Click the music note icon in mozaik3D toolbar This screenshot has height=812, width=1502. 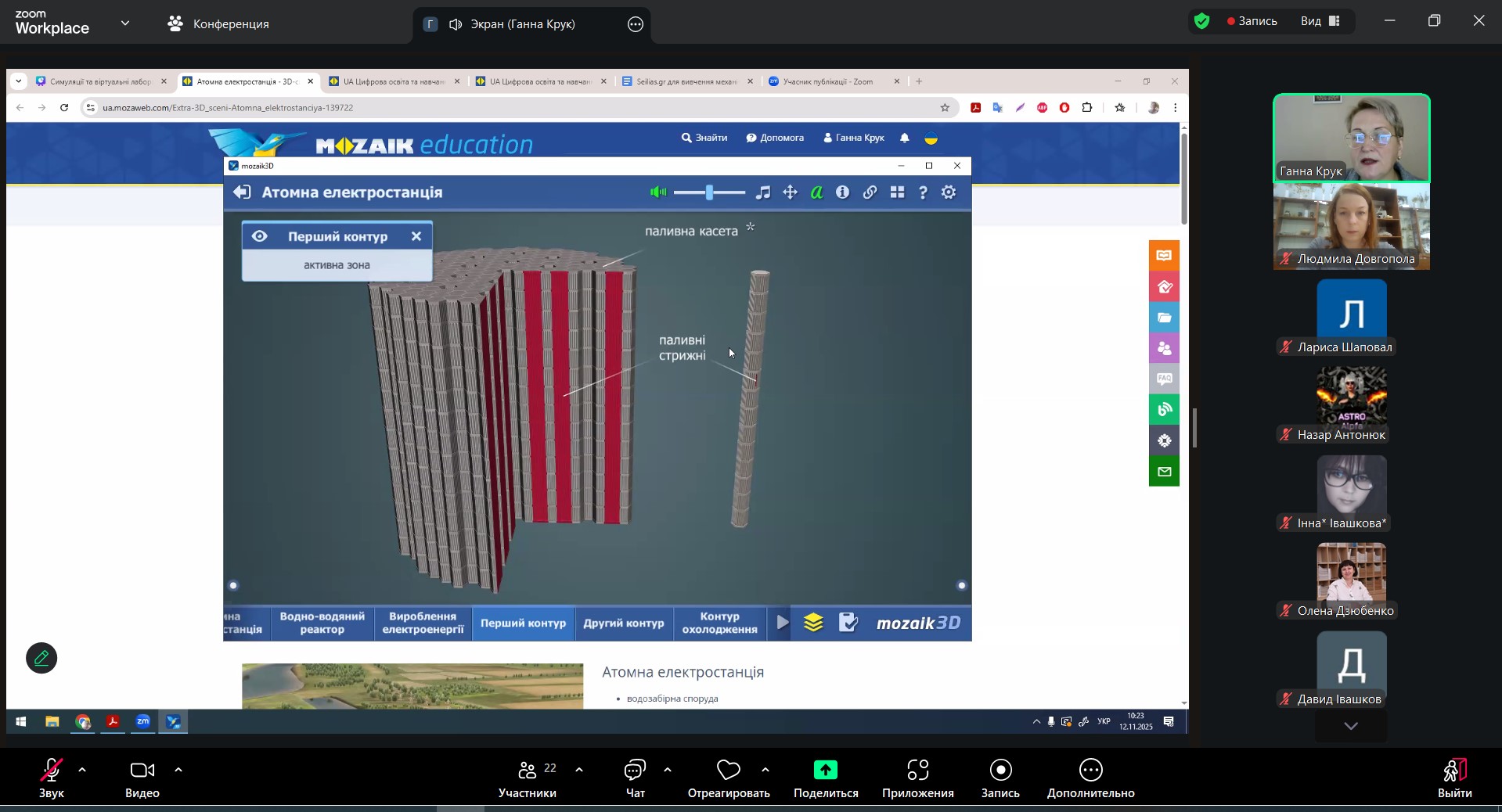763,192
